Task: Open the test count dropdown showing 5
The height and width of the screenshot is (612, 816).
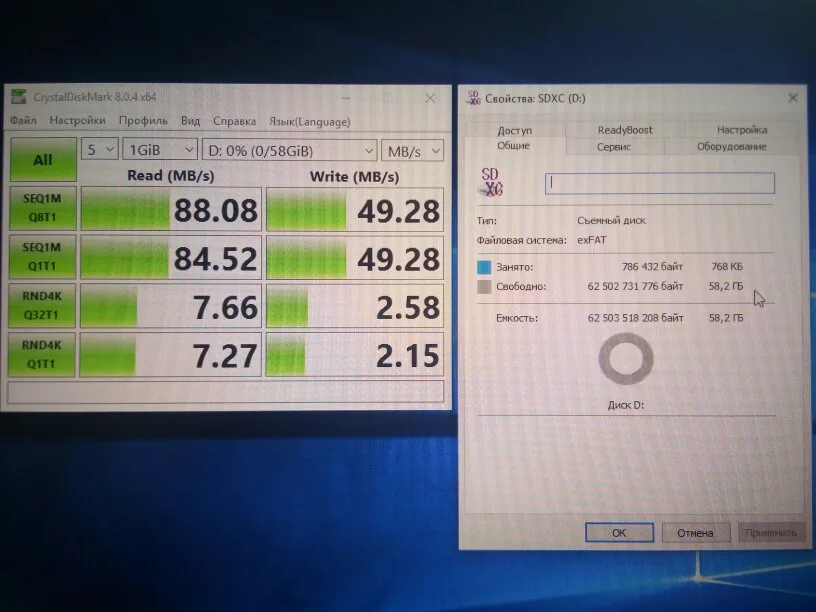Action: [100, 150]
